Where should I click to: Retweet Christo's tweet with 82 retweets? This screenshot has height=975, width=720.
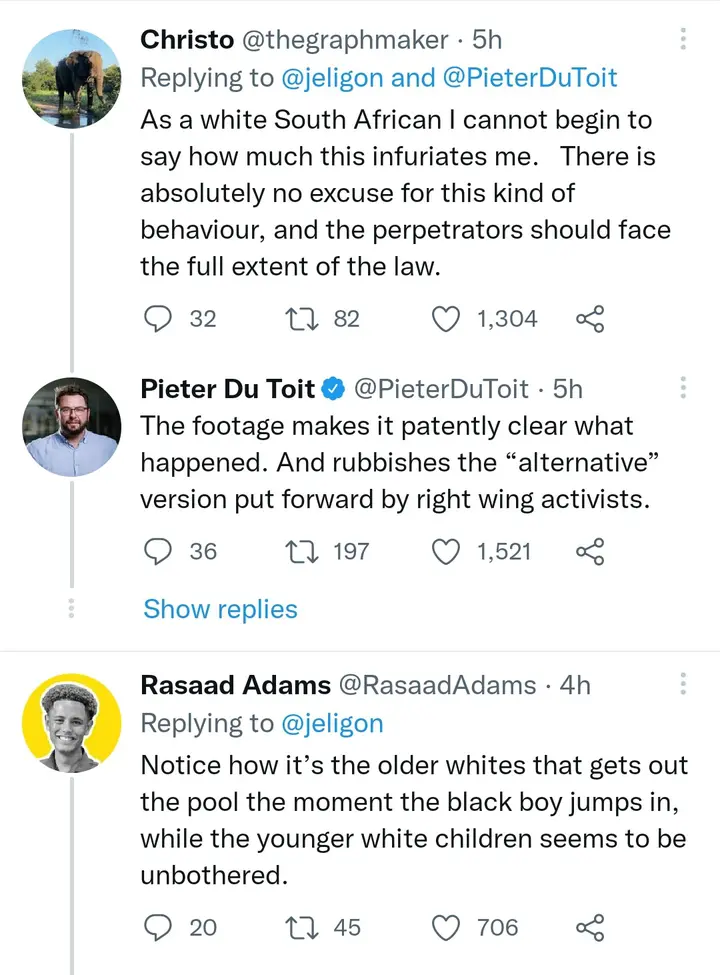(299, 319)
